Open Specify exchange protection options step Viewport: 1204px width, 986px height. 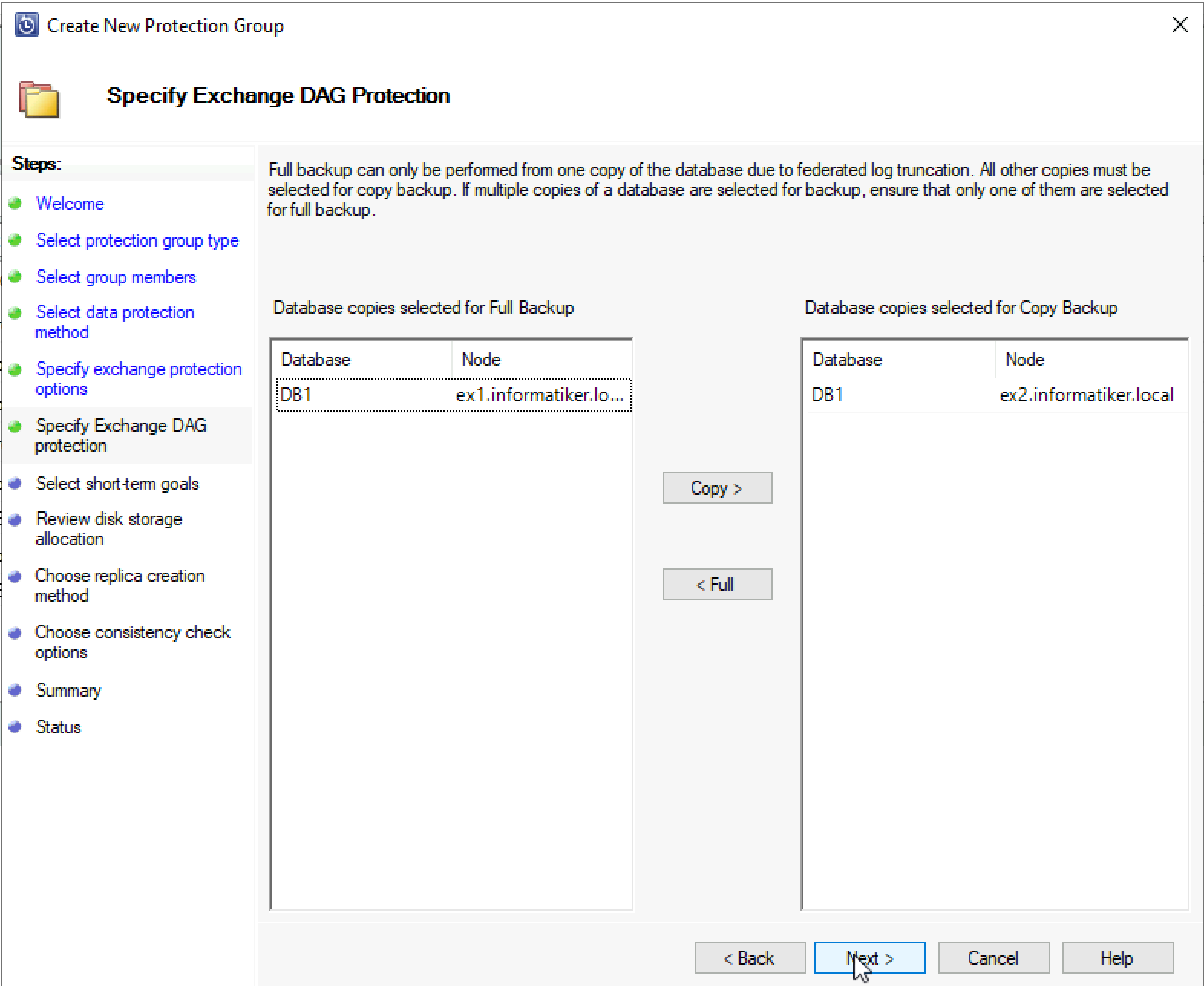139,379
